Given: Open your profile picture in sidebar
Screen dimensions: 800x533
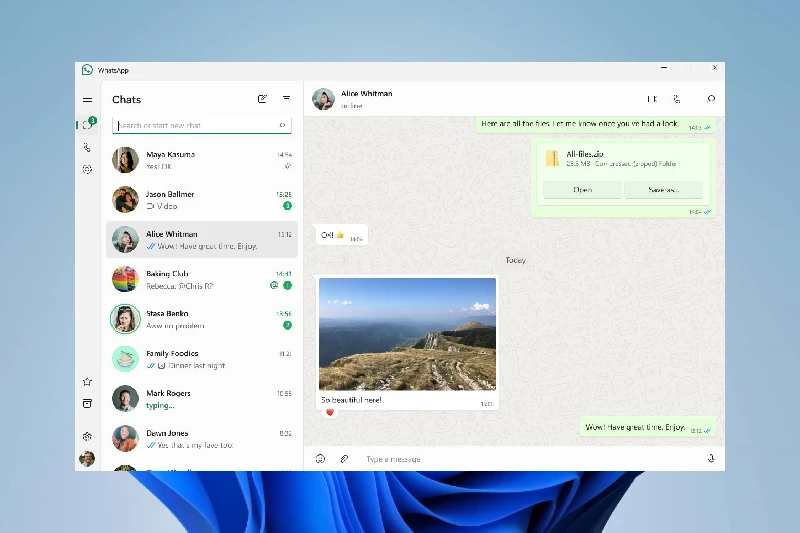Looking at the screenshot, I should point(87,459).
